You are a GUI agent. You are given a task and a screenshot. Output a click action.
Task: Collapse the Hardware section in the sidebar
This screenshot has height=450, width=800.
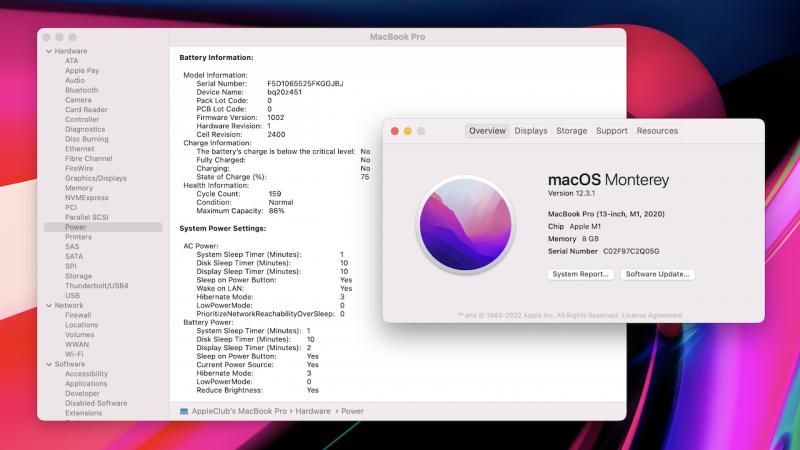[48, 51]
